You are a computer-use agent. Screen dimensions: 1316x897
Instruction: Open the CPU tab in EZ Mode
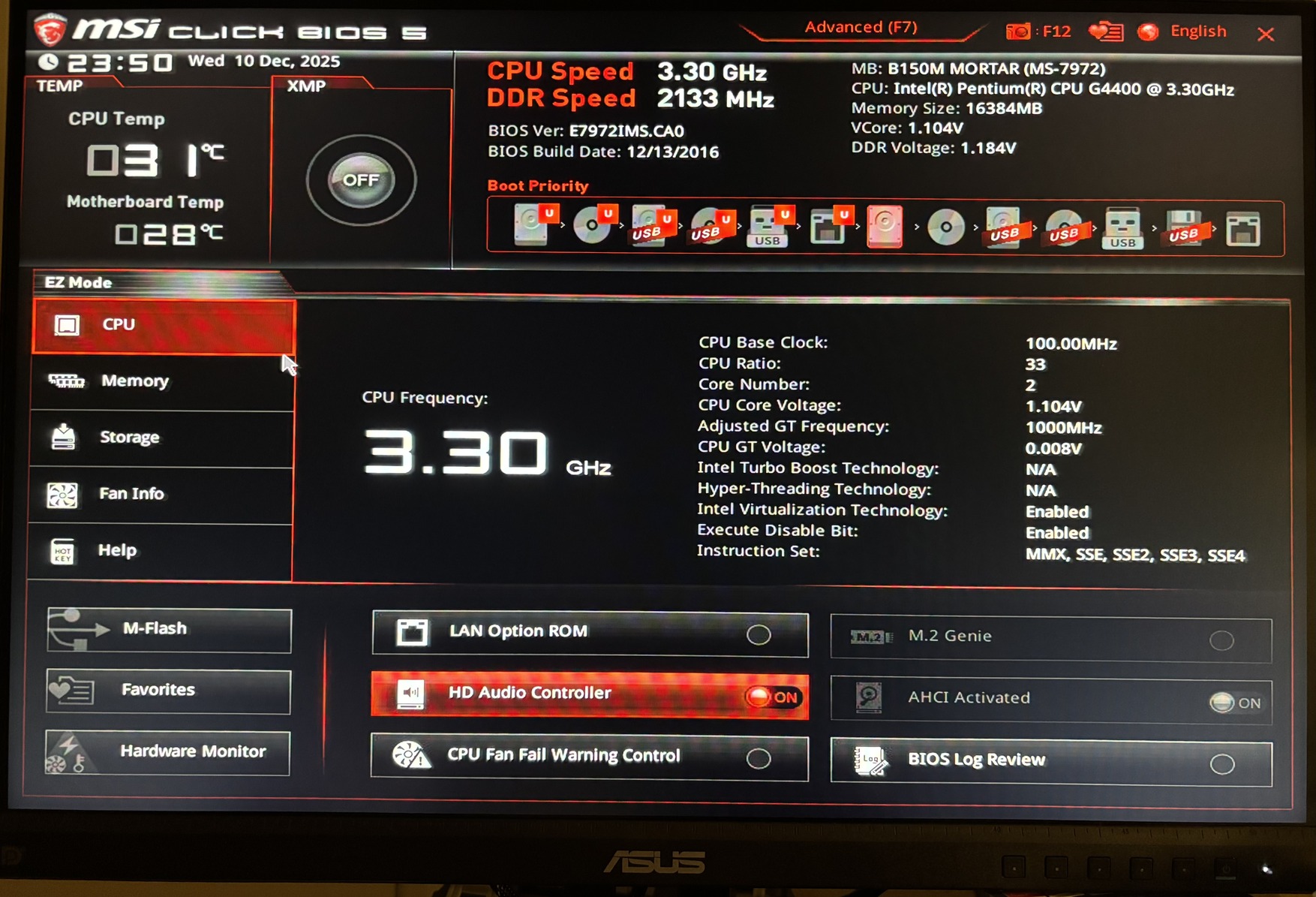point(164,327)
